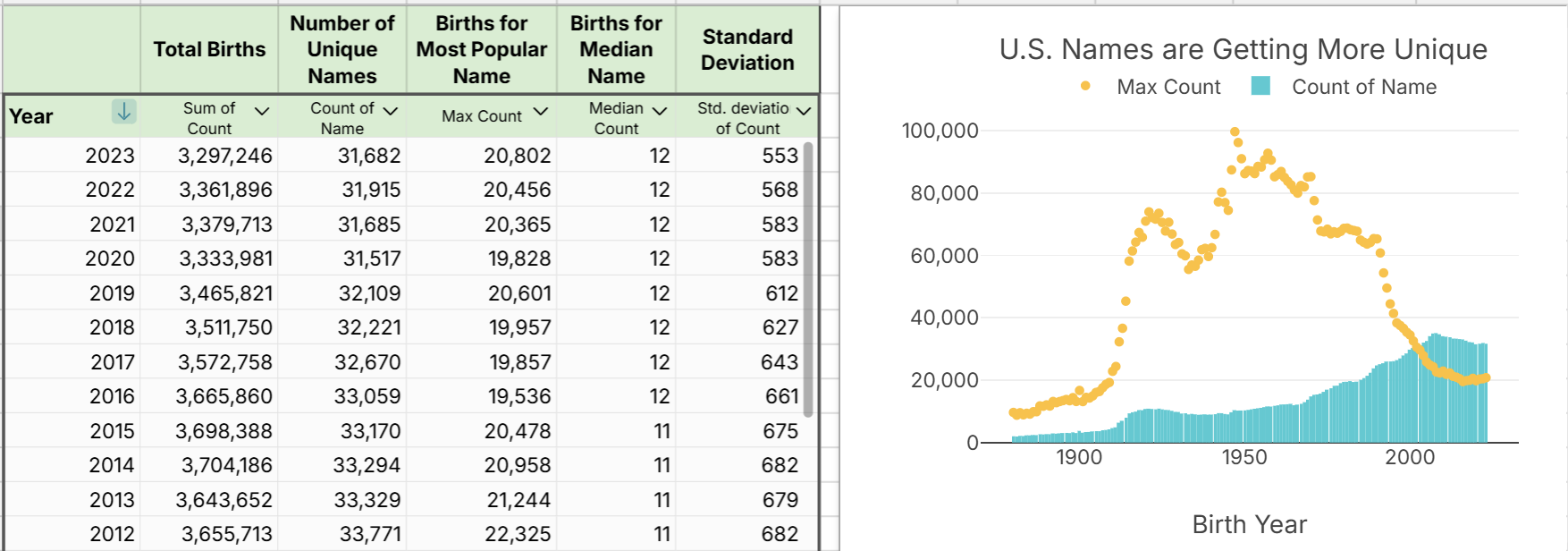This screenshot has height=551, width=1568.
Task: Select the Births for Median Name header
Action: pos(616,49)
